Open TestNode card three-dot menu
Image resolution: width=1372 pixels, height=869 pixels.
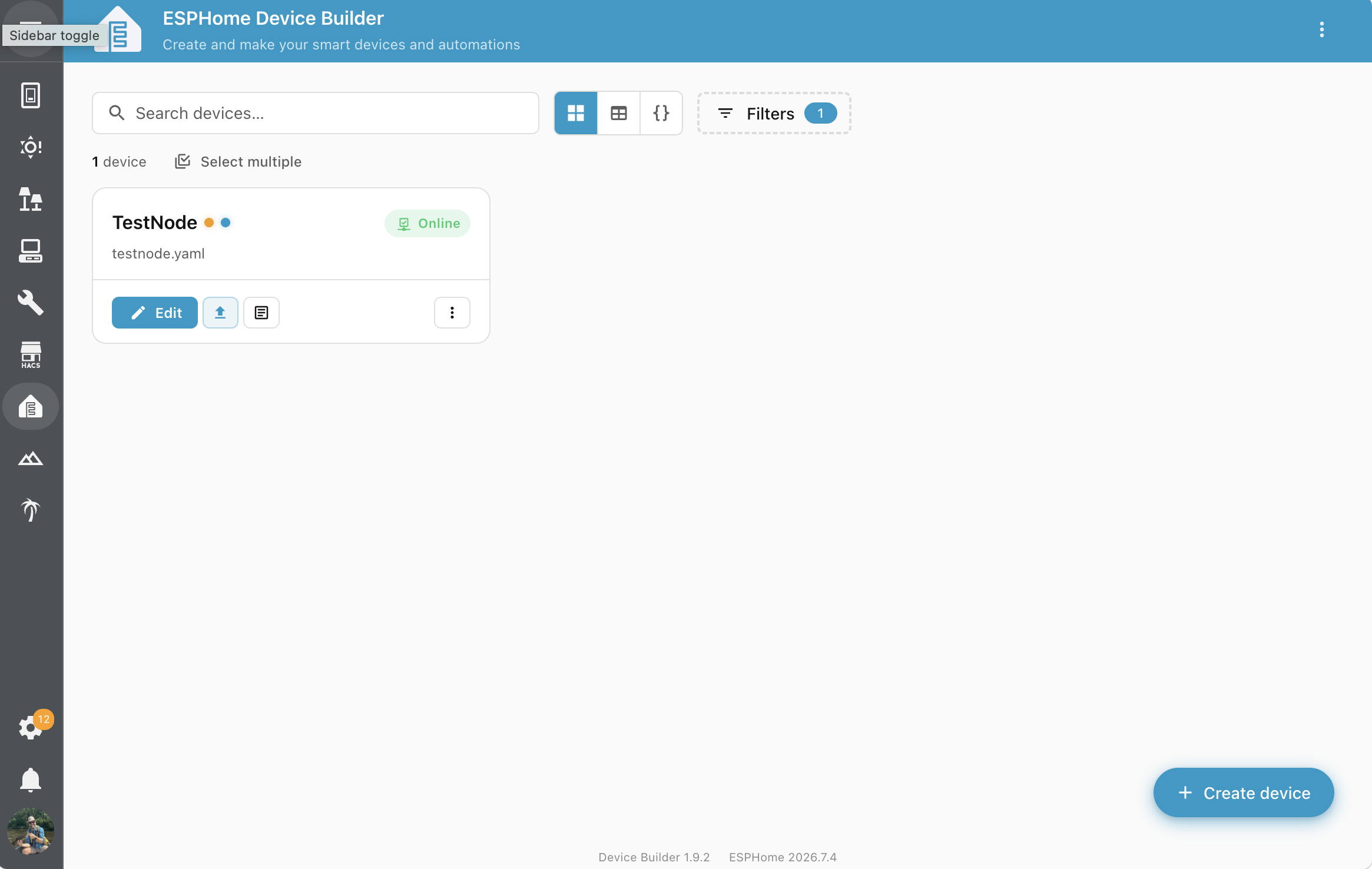point(452,313)
